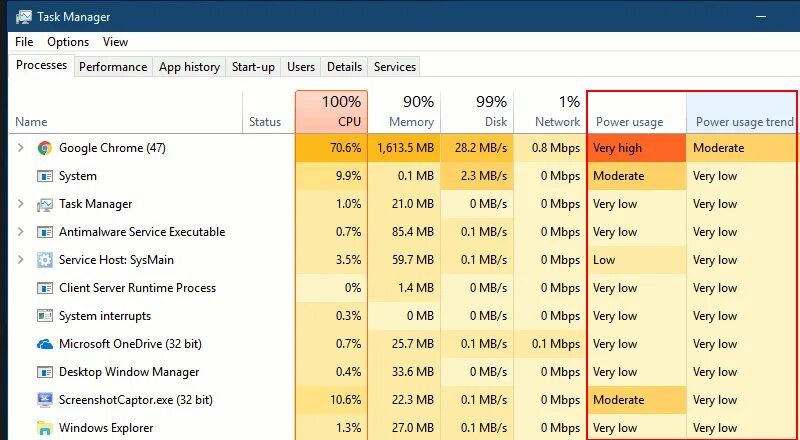This screenshot has height=440, width=800.
Task: Sort by the Power usage trend header
Action: tap(742, 112)
